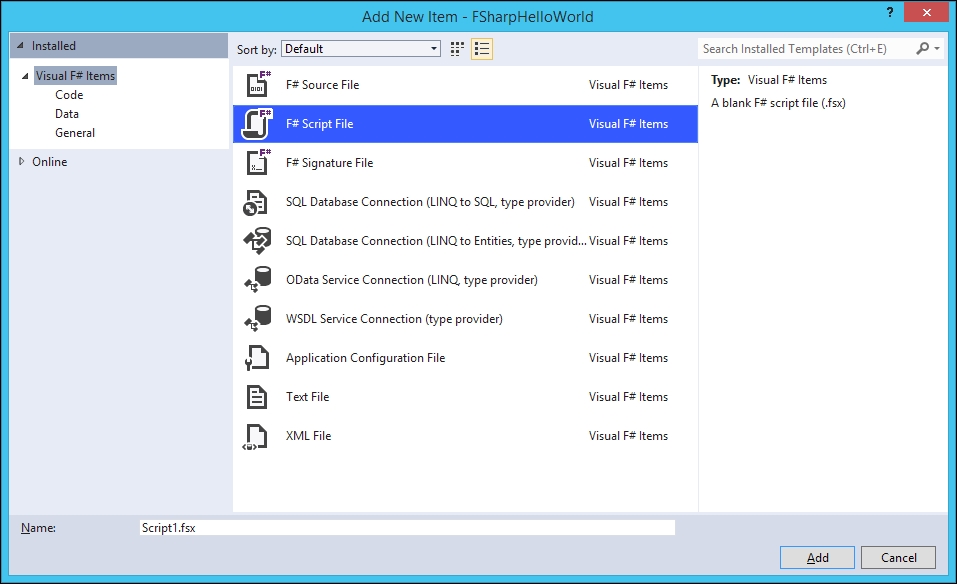Click the LINQ to SQL connection icon
This screenshot has width=957, height=584.
coord(255,203)
